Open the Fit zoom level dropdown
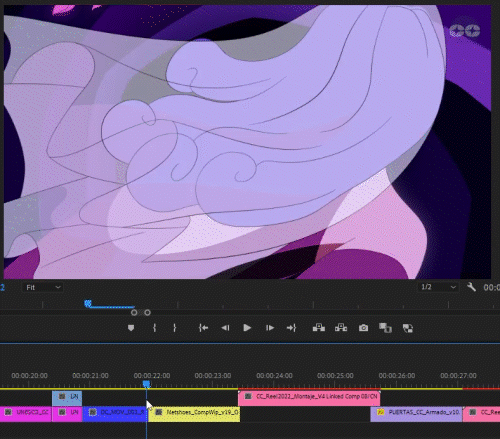Screen dimensions: 500x439 point(43,287)
